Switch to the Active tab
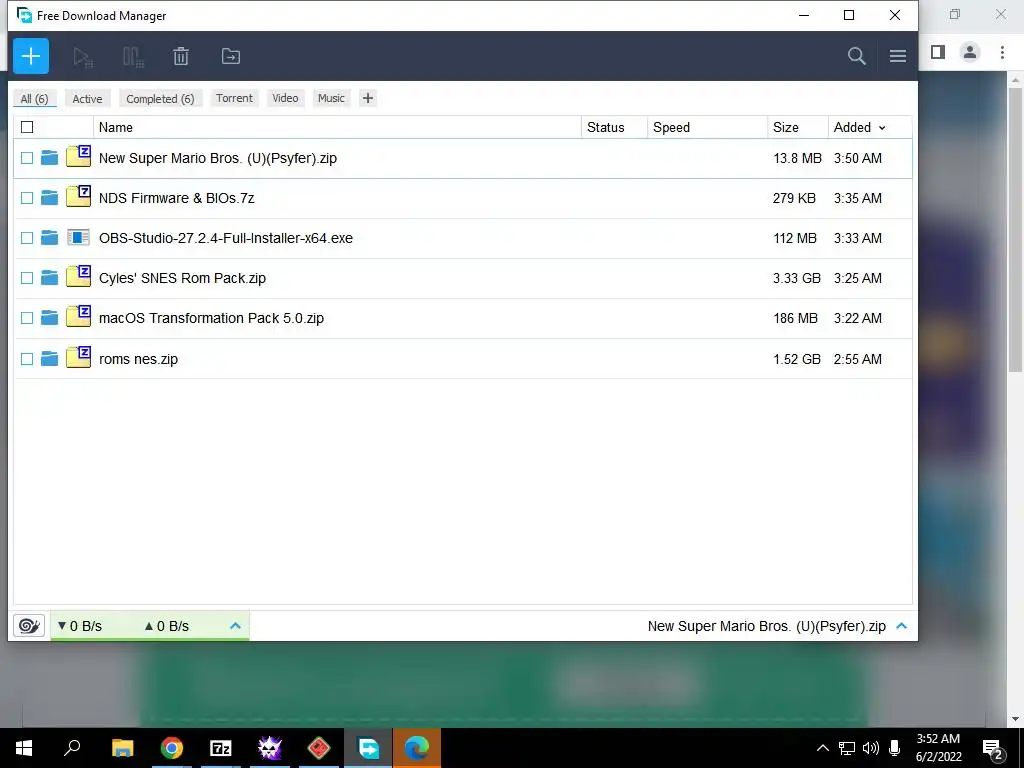 pyautogui.click(x=88, y=99)
